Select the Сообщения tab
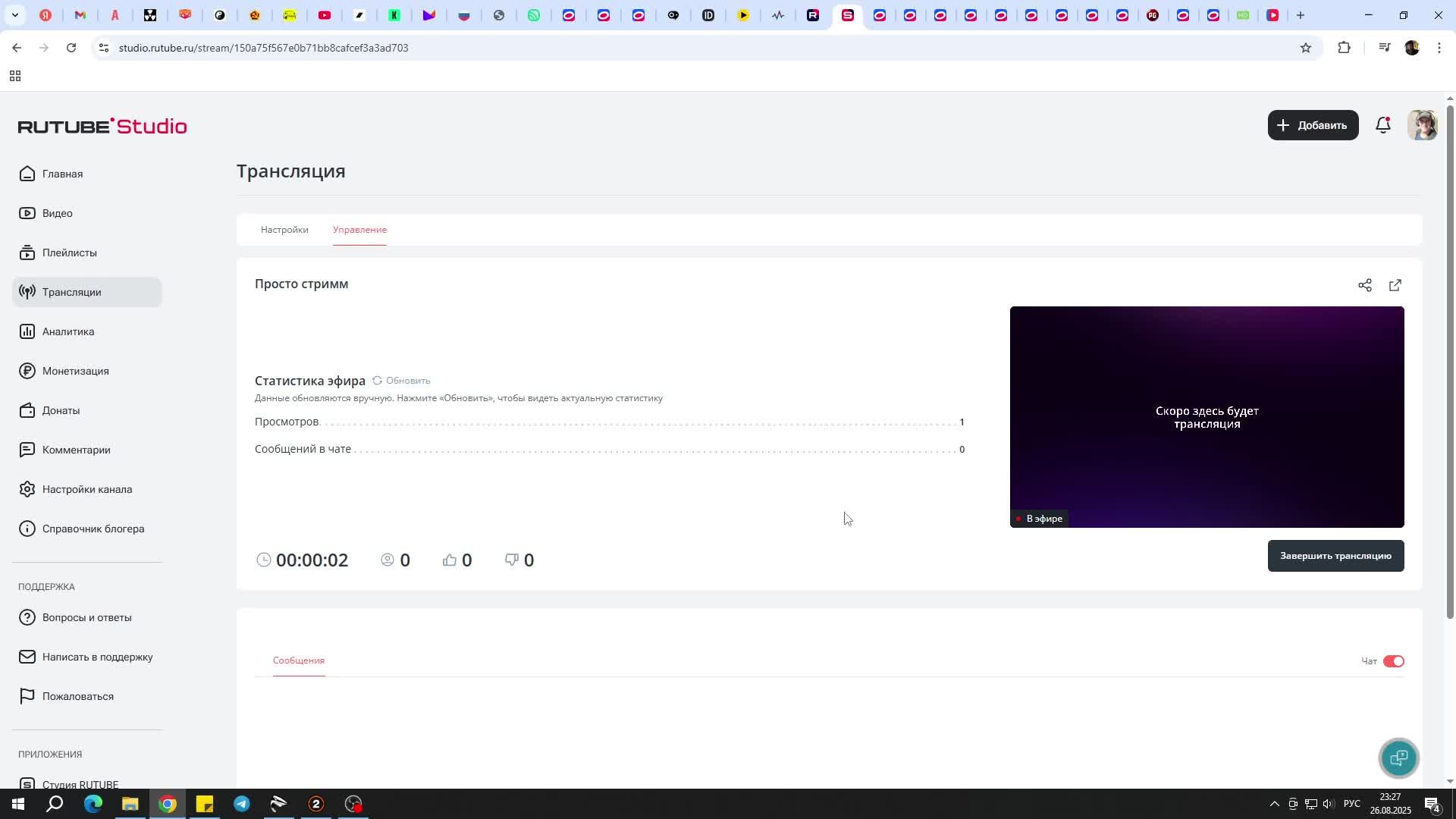The image size is (1456, 819). (x=299, y=661)
